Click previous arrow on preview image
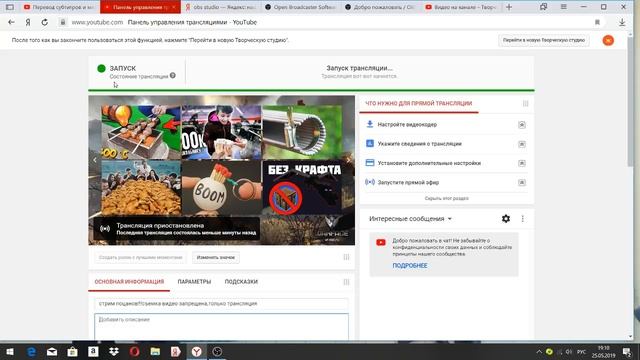The height and width of the screenshot is (360, 640). (95, 160)
